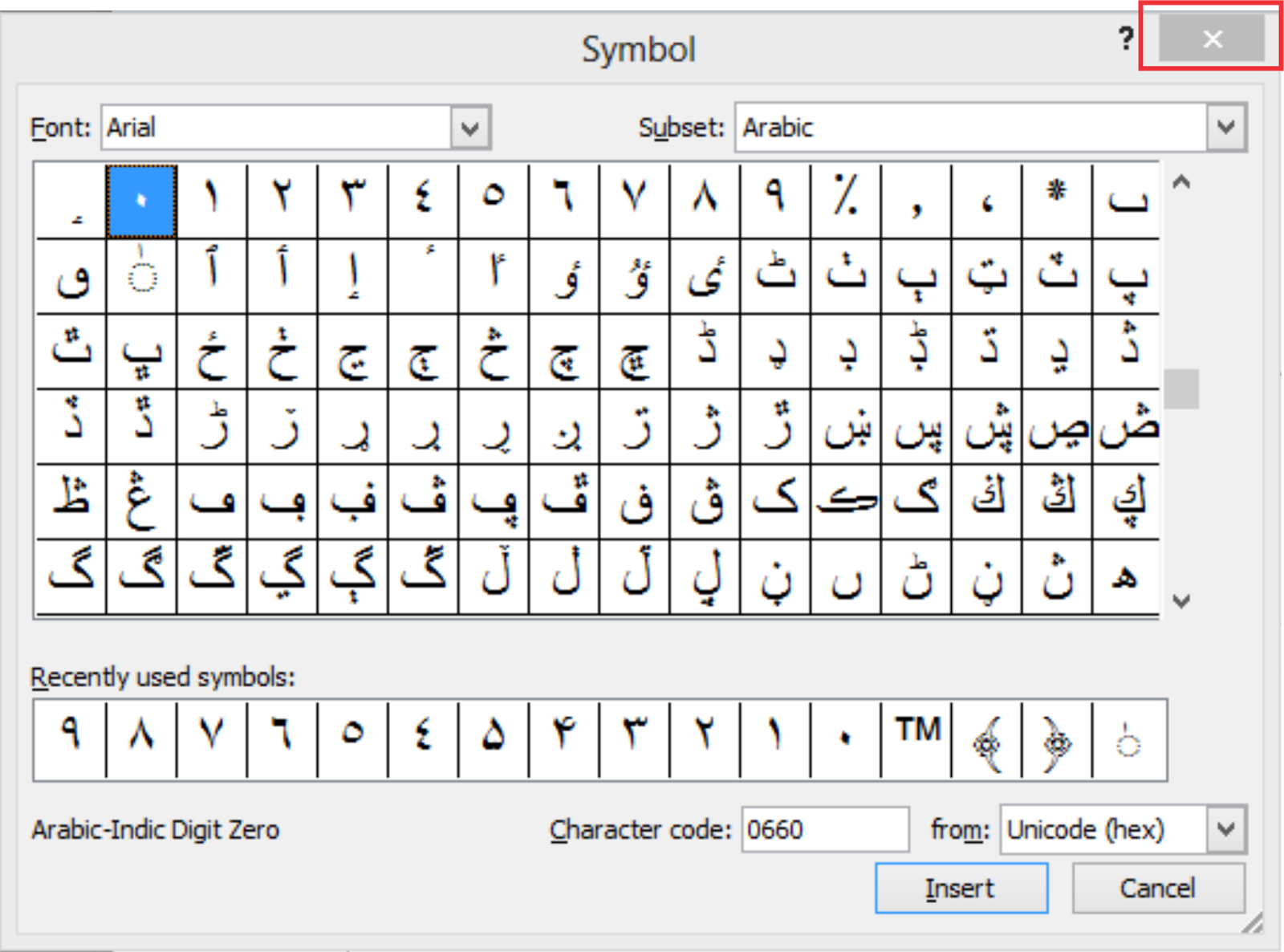This screenshot has width=1284, height=952.
Task: Open the Font dropdown list
Action: [470, 127]
